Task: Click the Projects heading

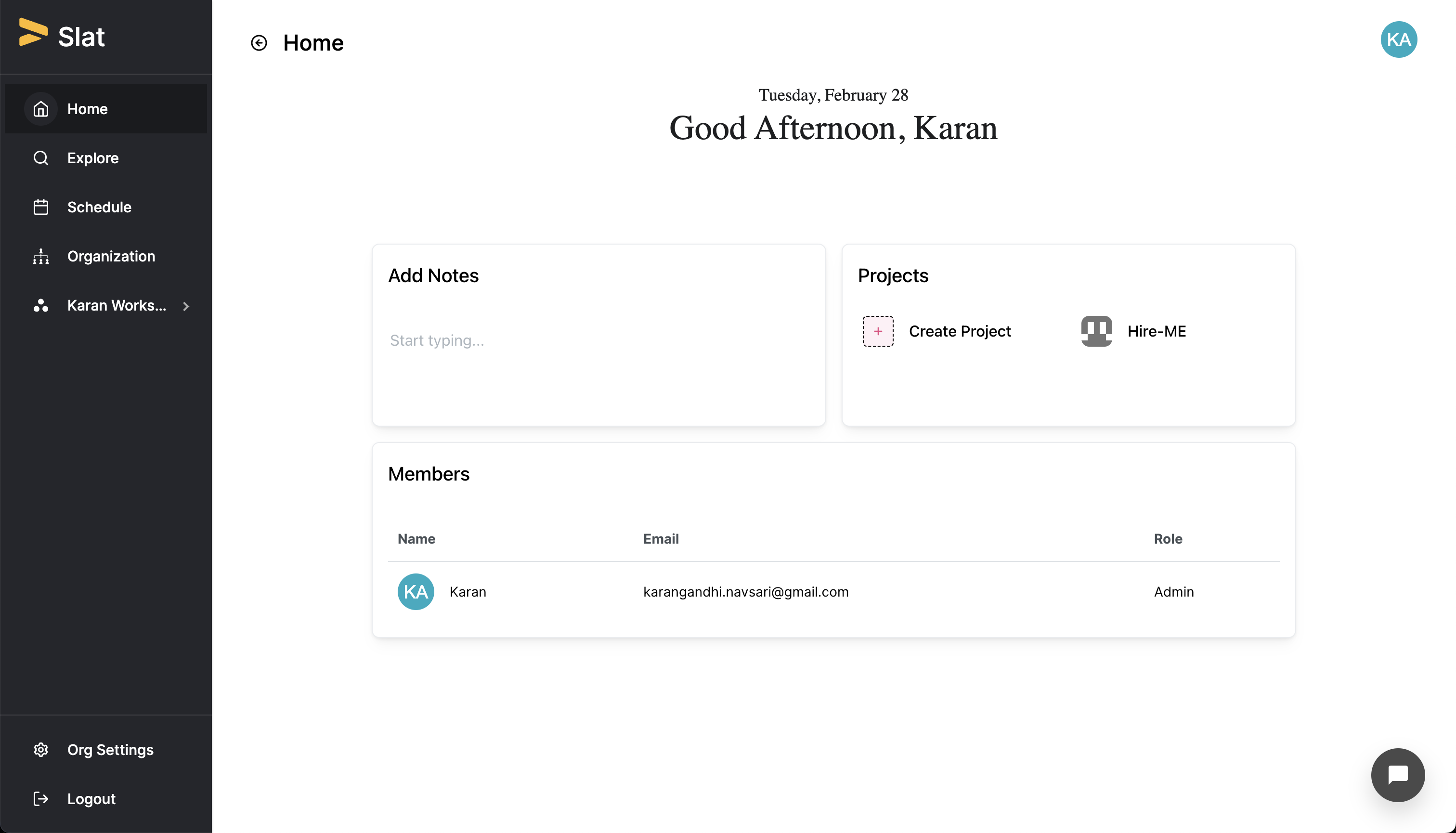Action: pos(893,276)
